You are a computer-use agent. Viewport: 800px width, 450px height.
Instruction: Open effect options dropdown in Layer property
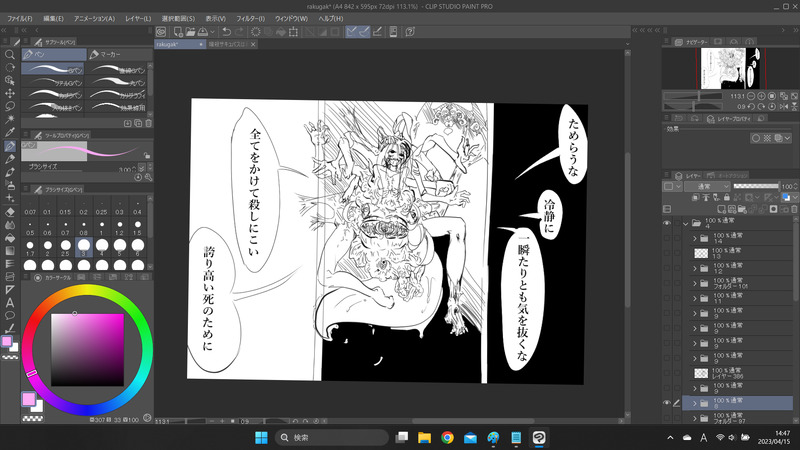click(x=787, y=138)
